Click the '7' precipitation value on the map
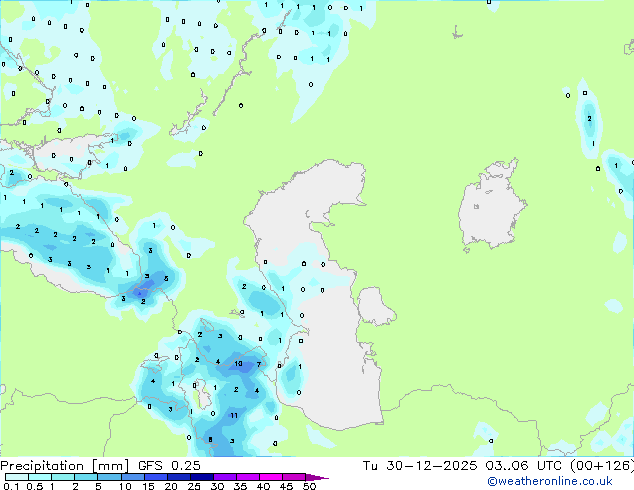Screen dimensions: 634x490 (259, 365)
